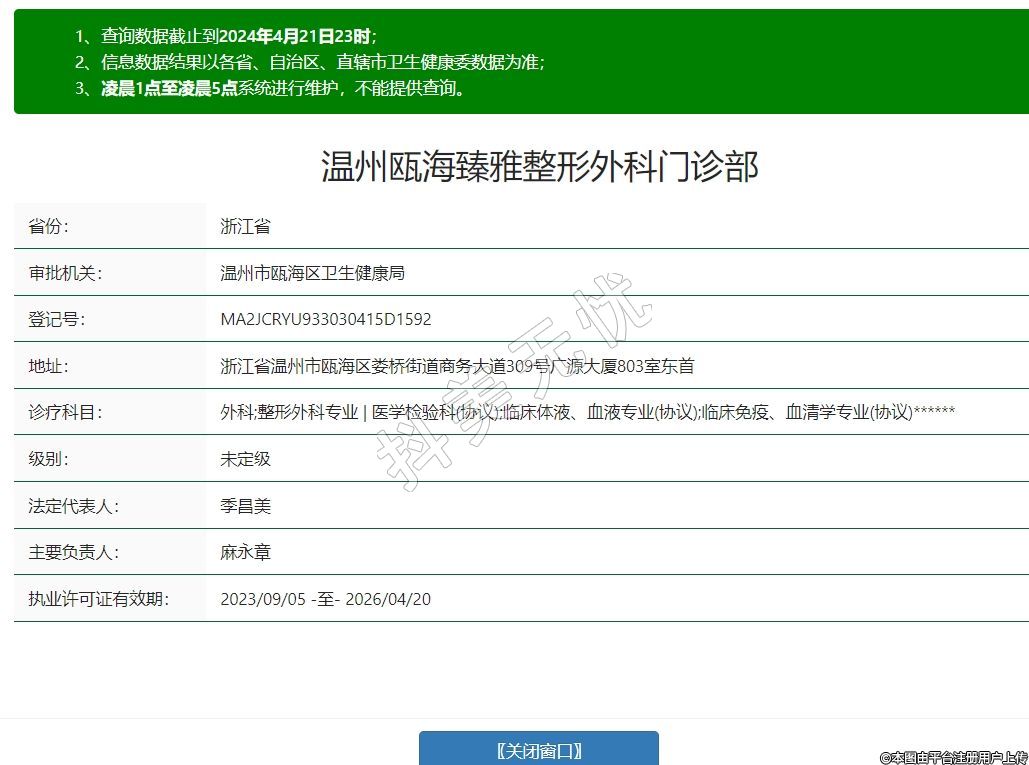Select the value 温州市瓯海区卫生健康局
This screenshot has height=765, width=1029.
[312, 273]
